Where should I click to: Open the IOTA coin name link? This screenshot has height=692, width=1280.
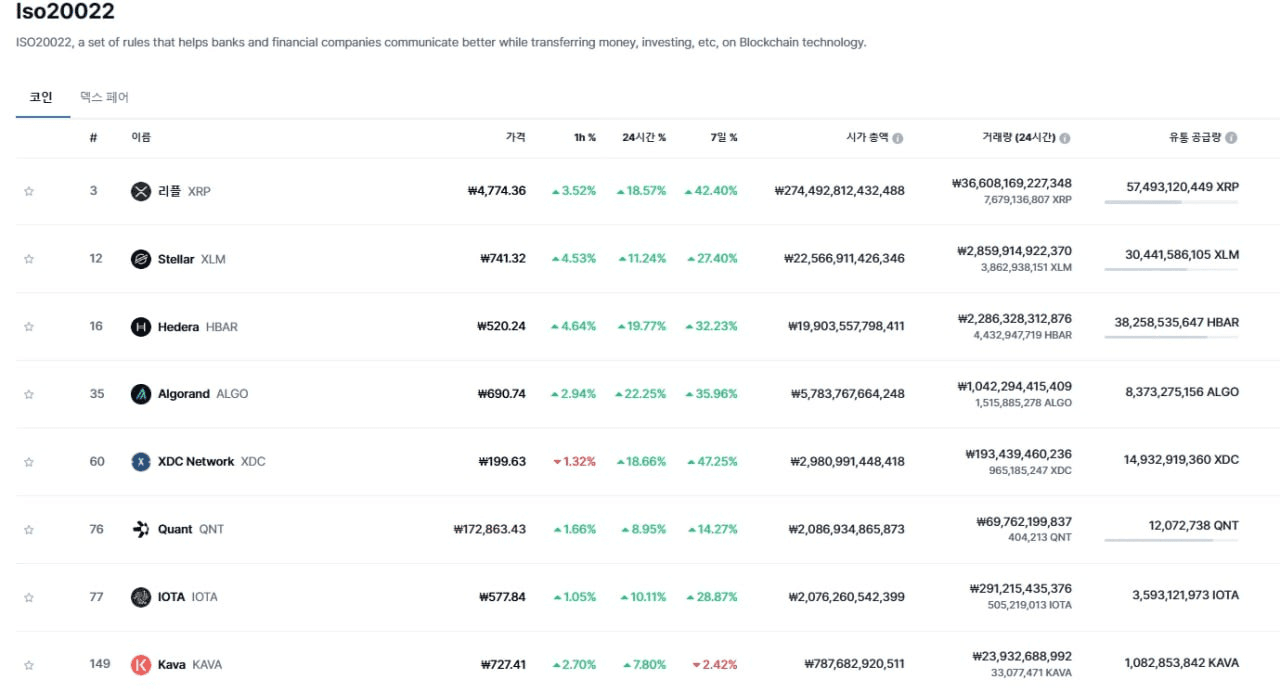click(x=187, y=597)
